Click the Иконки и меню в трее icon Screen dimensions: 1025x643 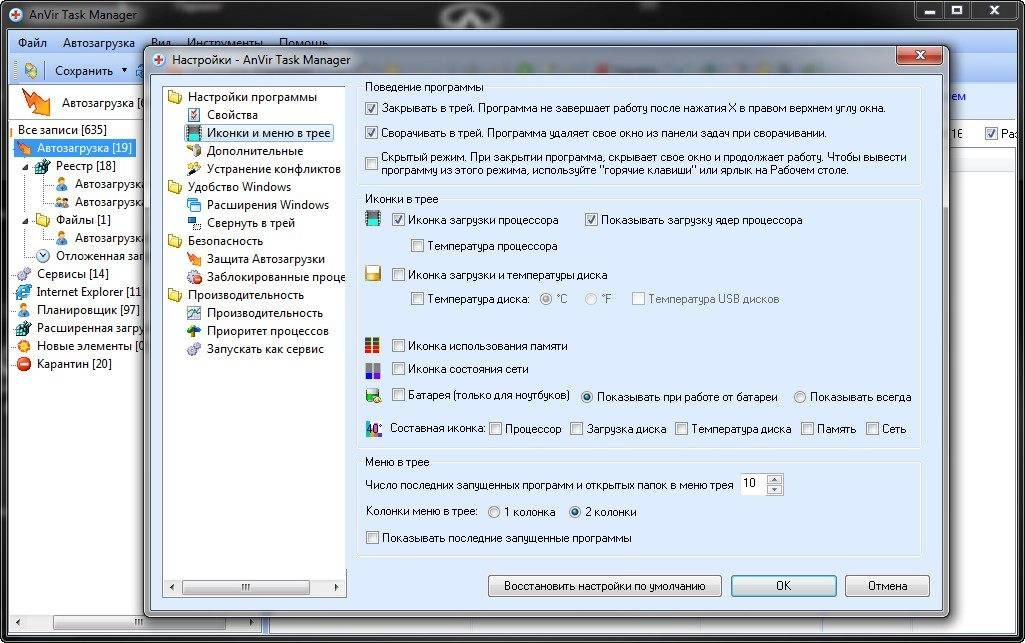(194, 133)
